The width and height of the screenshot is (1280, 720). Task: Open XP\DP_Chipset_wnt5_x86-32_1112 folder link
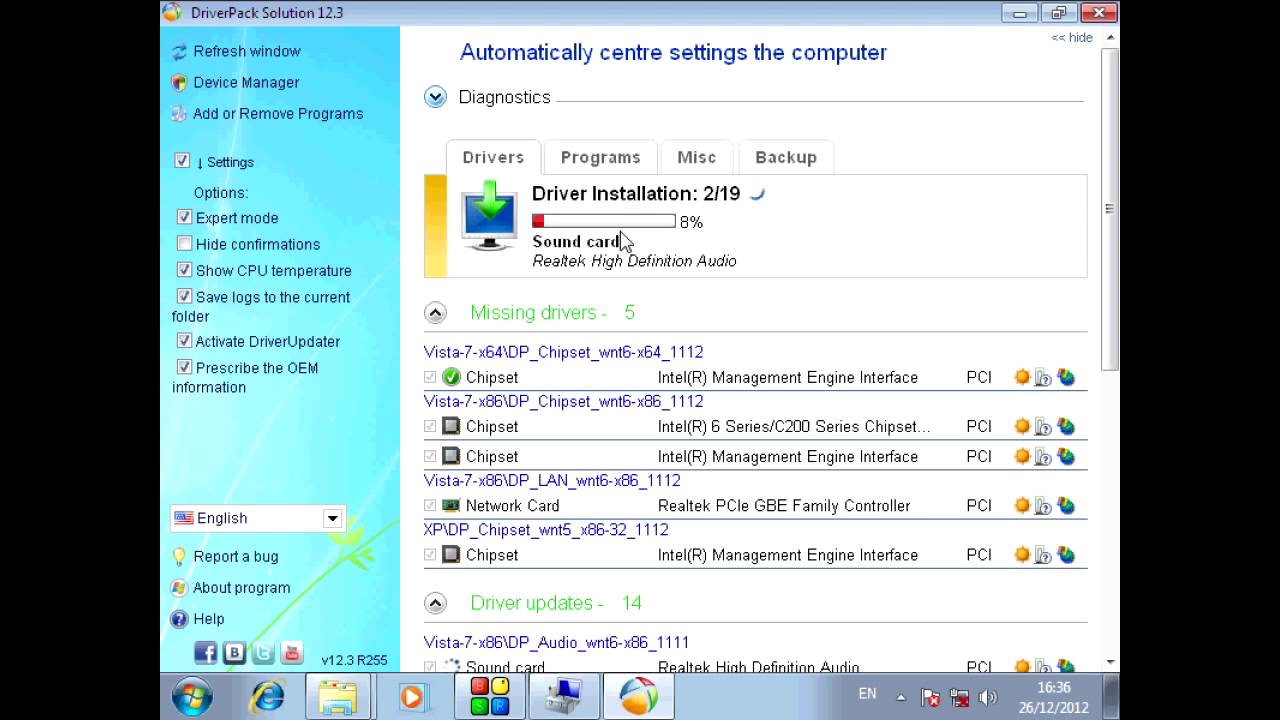[x=546, y=529]
